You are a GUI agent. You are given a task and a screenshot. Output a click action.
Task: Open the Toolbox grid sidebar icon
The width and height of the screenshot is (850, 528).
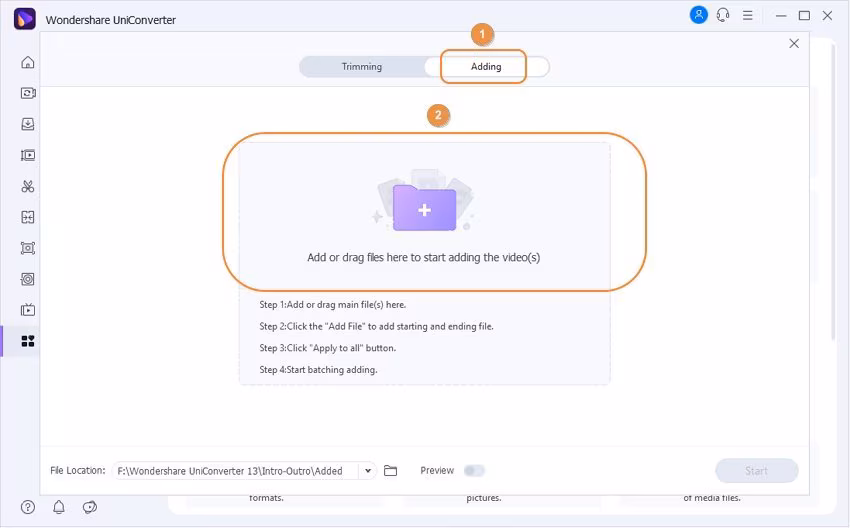(28, 341)
